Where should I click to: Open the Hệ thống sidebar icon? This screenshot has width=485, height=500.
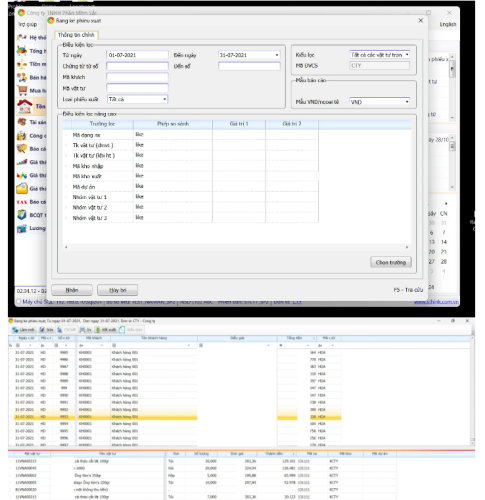click(22, 37)
